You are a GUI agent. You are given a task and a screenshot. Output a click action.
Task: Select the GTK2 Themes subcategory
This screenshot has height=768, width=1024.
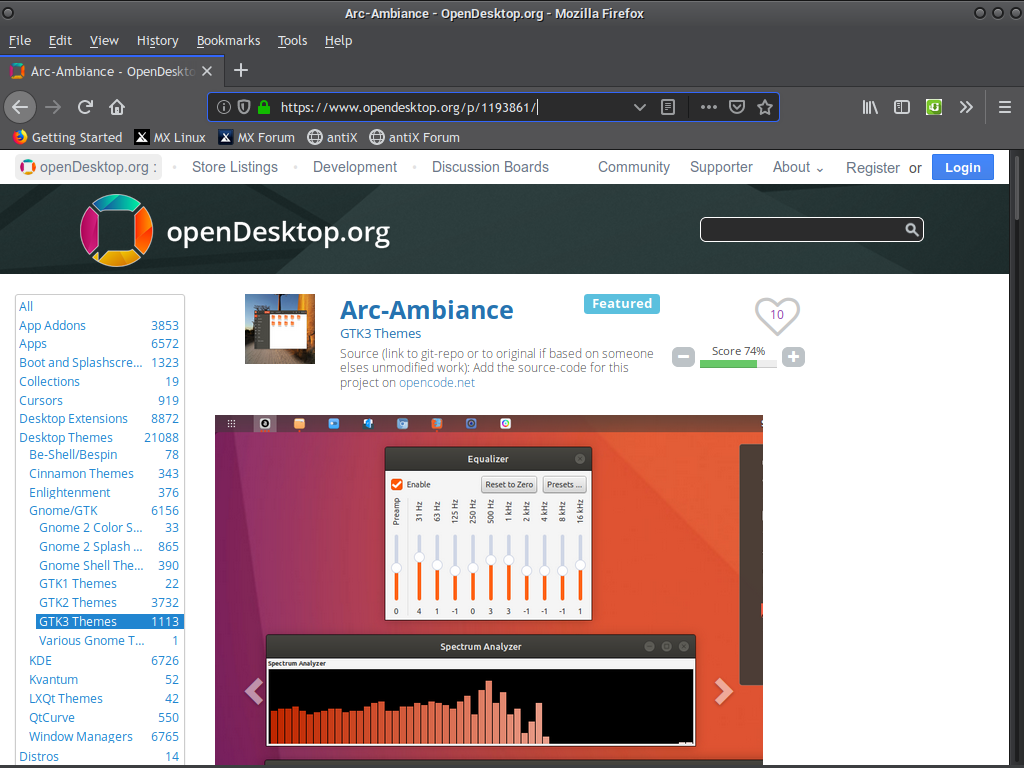click(78, 603)
